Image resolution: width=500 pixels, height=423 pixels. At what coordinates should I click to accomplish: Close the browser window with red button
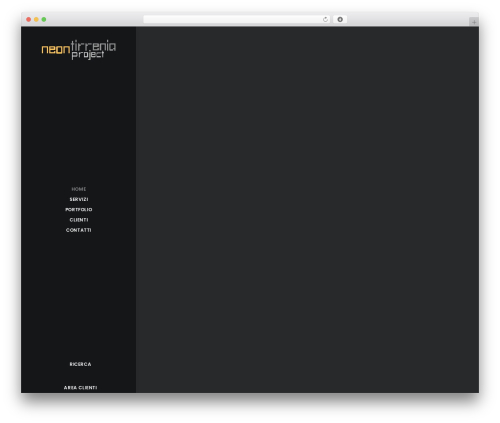(29, 19)
